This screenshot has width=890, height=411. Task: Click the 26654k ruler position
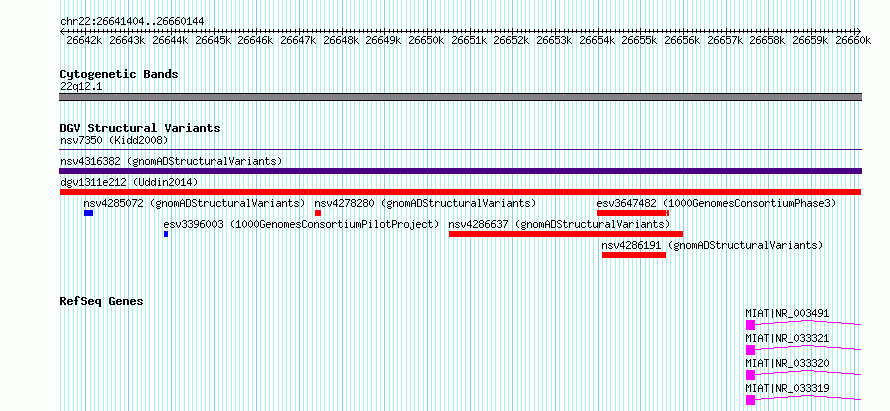(x=597, y=40)
